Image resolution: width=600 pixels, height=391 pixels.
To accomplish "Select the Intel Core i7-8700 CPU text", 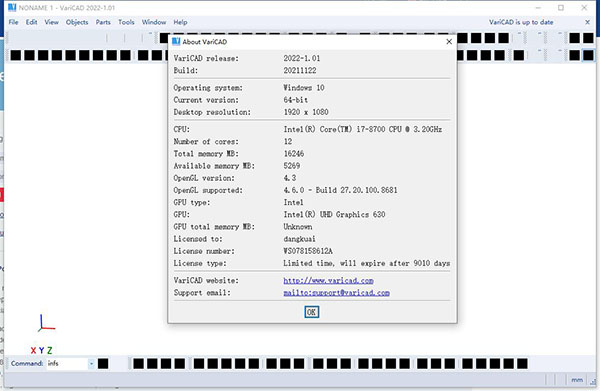I will (x=362, y=129).
